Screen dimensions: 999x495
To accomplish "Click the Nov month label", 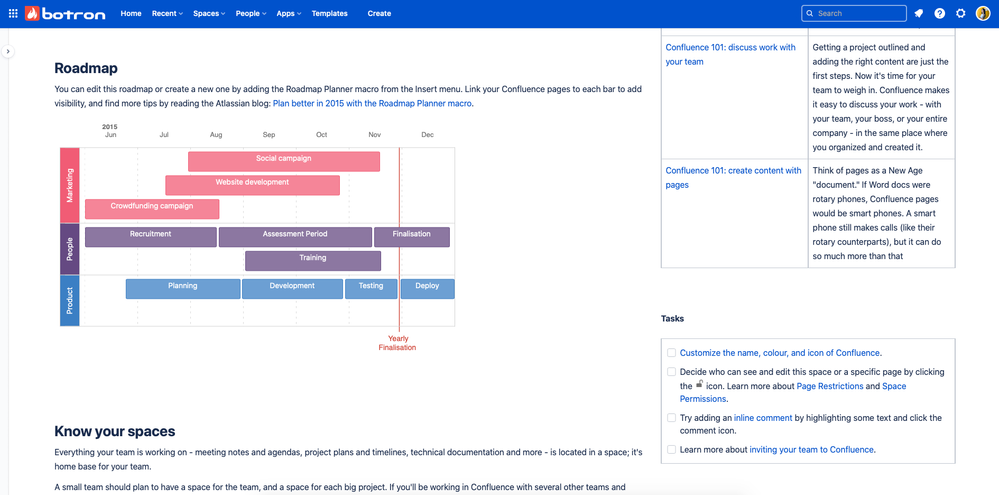I will tap(375, 135).
